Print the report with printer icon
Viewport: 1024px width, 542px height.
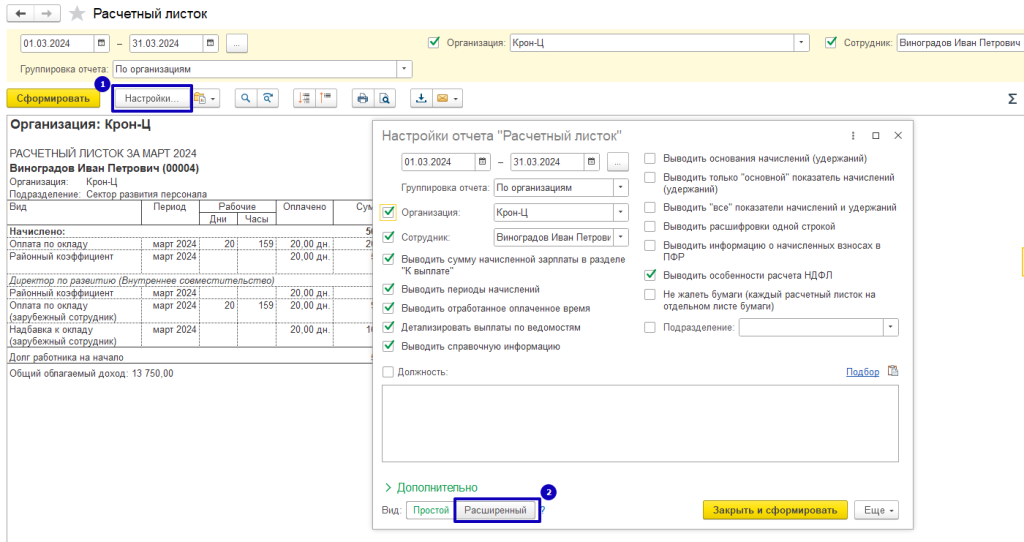coord(362,99)
